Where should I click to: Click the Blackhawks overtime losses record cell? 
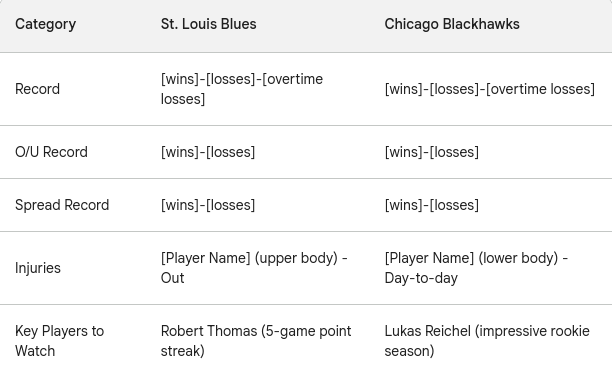(489, 89)
